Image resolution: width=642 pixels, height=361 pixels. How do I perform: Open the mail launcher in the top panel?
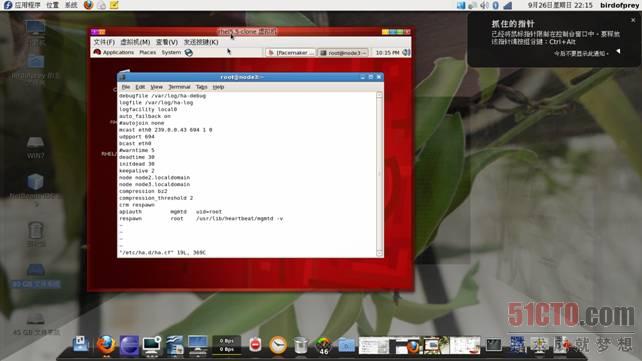tap(102, 5)
